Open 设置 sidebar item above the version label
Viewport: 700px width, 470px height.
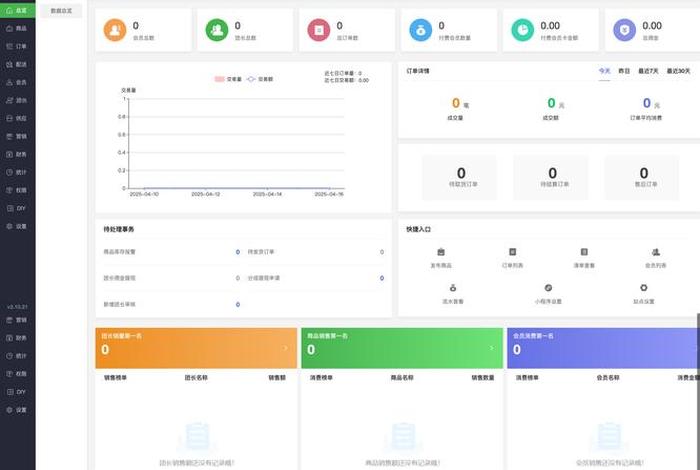(17, 226)
